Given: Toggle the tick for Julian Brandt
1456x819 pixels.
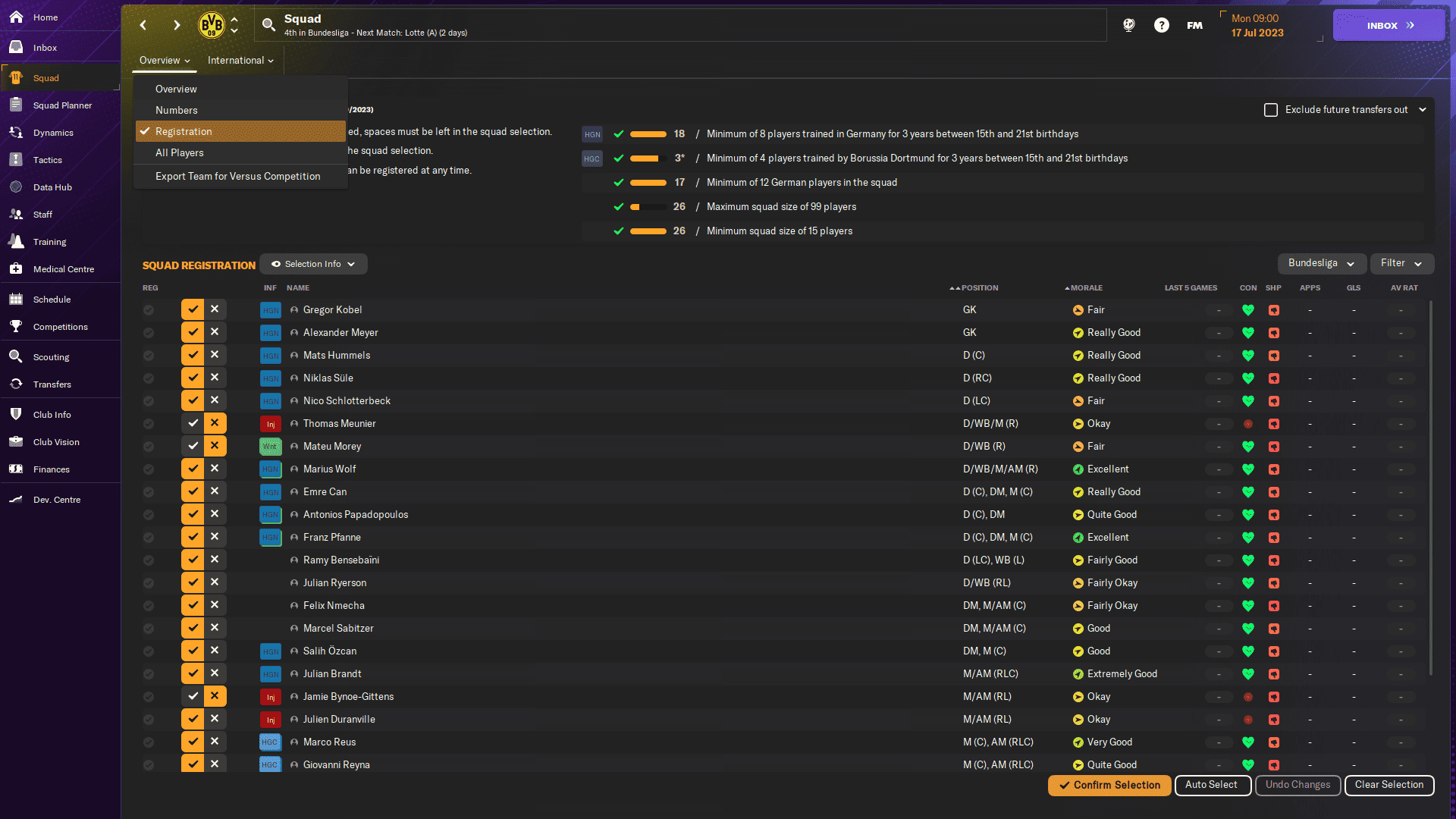Looking at the screenshot, I should [x=193, y=673].
